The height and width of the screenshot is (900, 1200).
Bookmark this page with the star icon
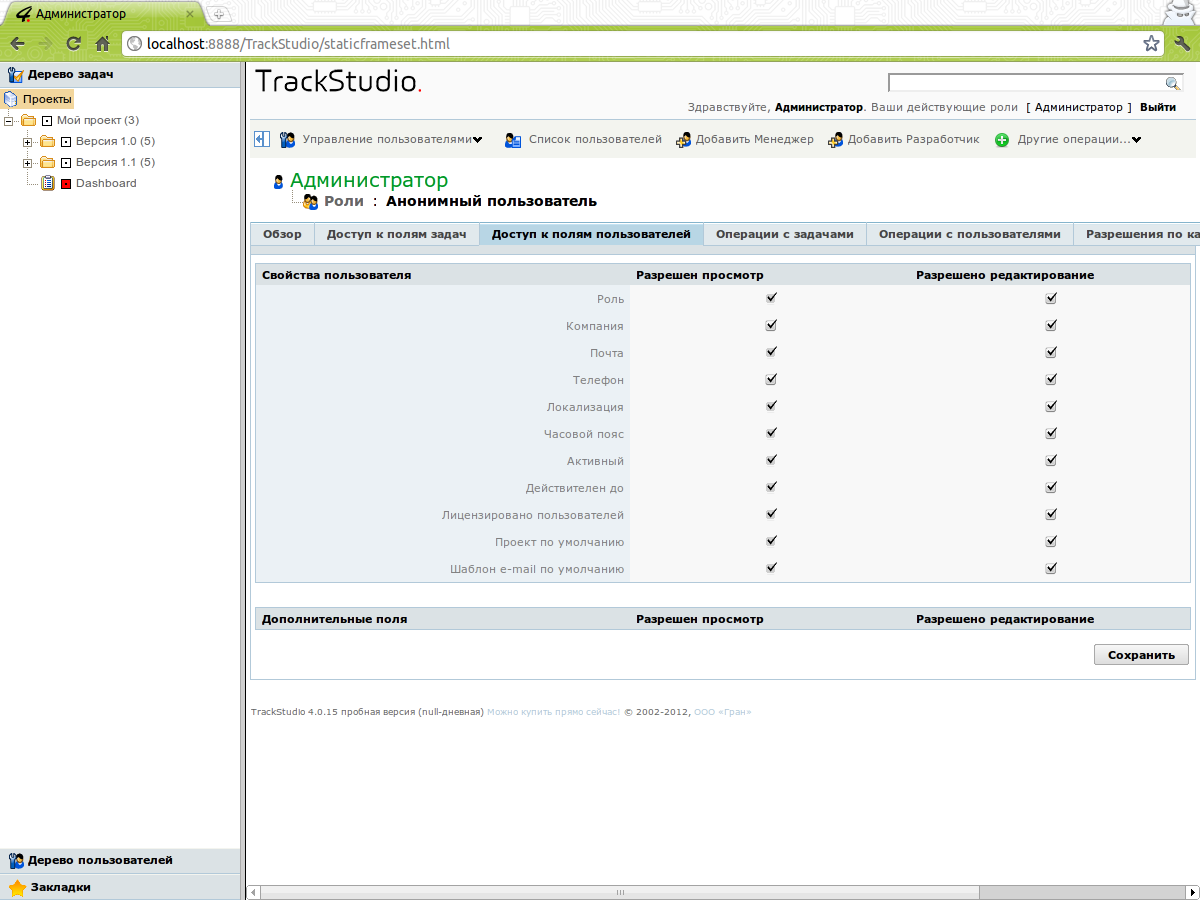(1152, 44)
